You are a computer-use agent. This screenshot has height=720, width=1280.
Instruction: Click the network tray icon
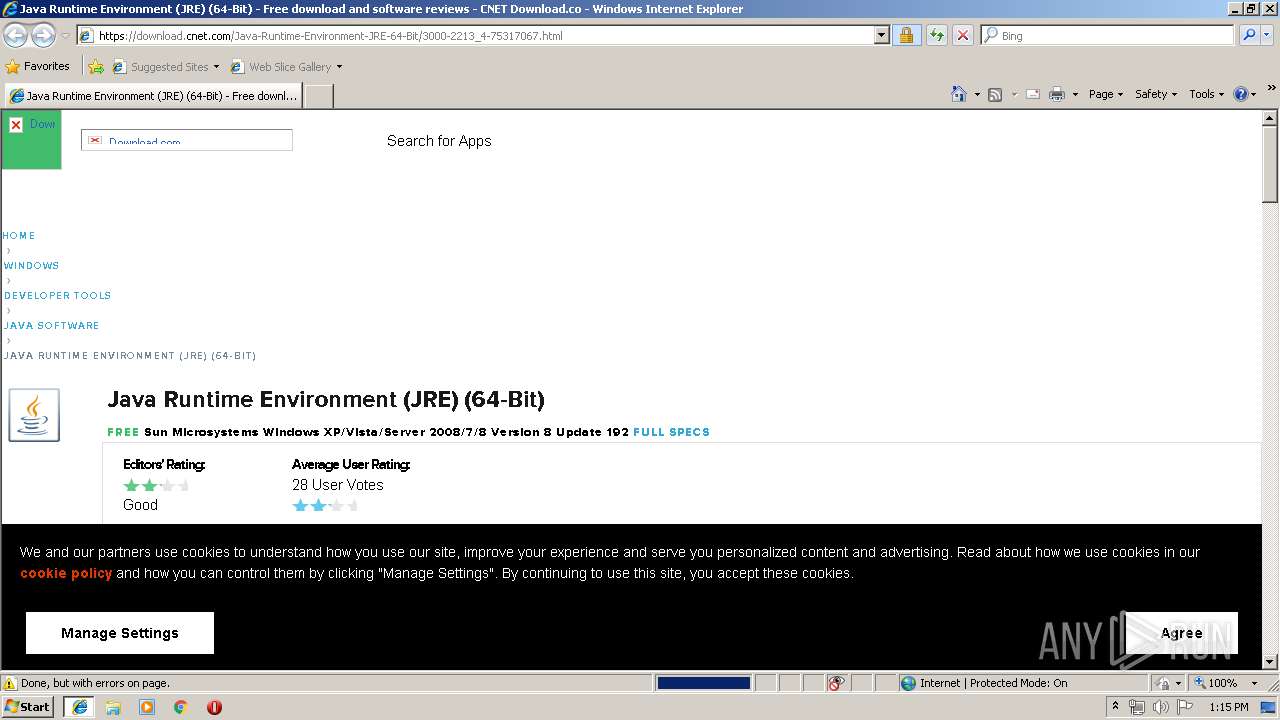(x=1137, y=707)
